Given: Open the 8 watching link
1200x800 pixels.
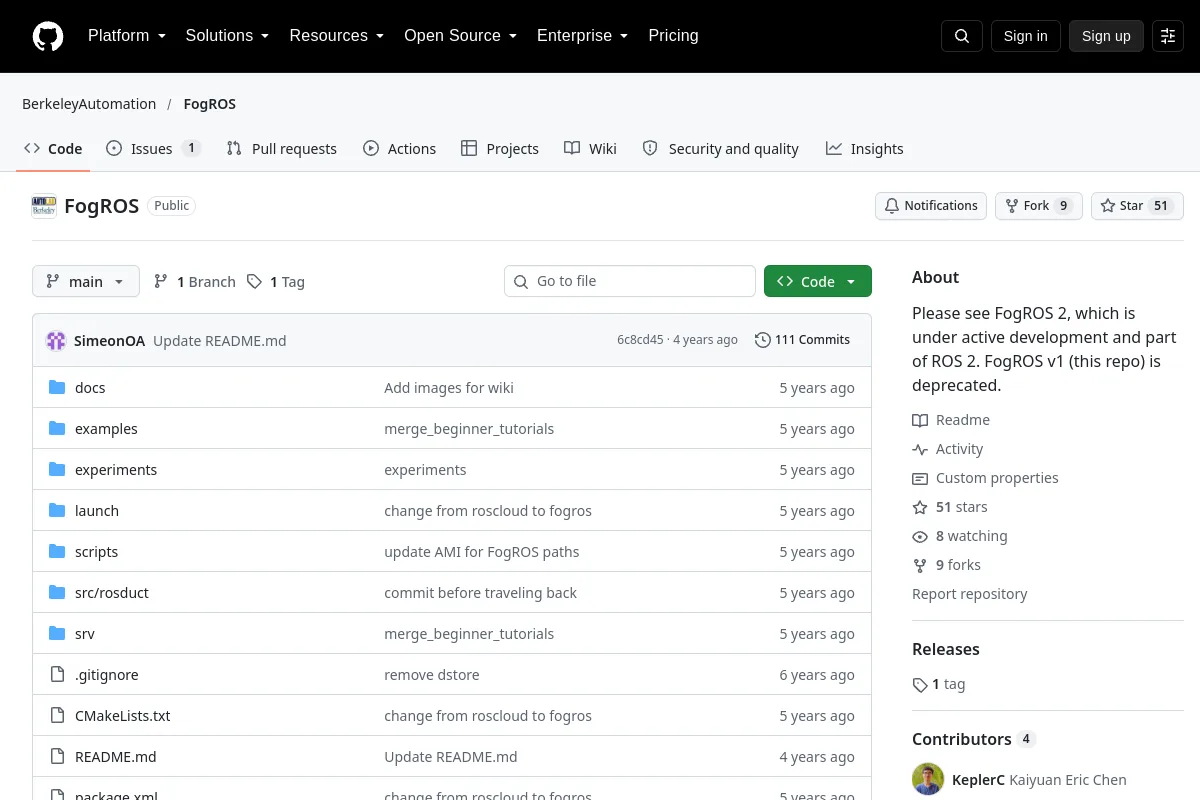Looking at the screenshot, I should [960, 536].
